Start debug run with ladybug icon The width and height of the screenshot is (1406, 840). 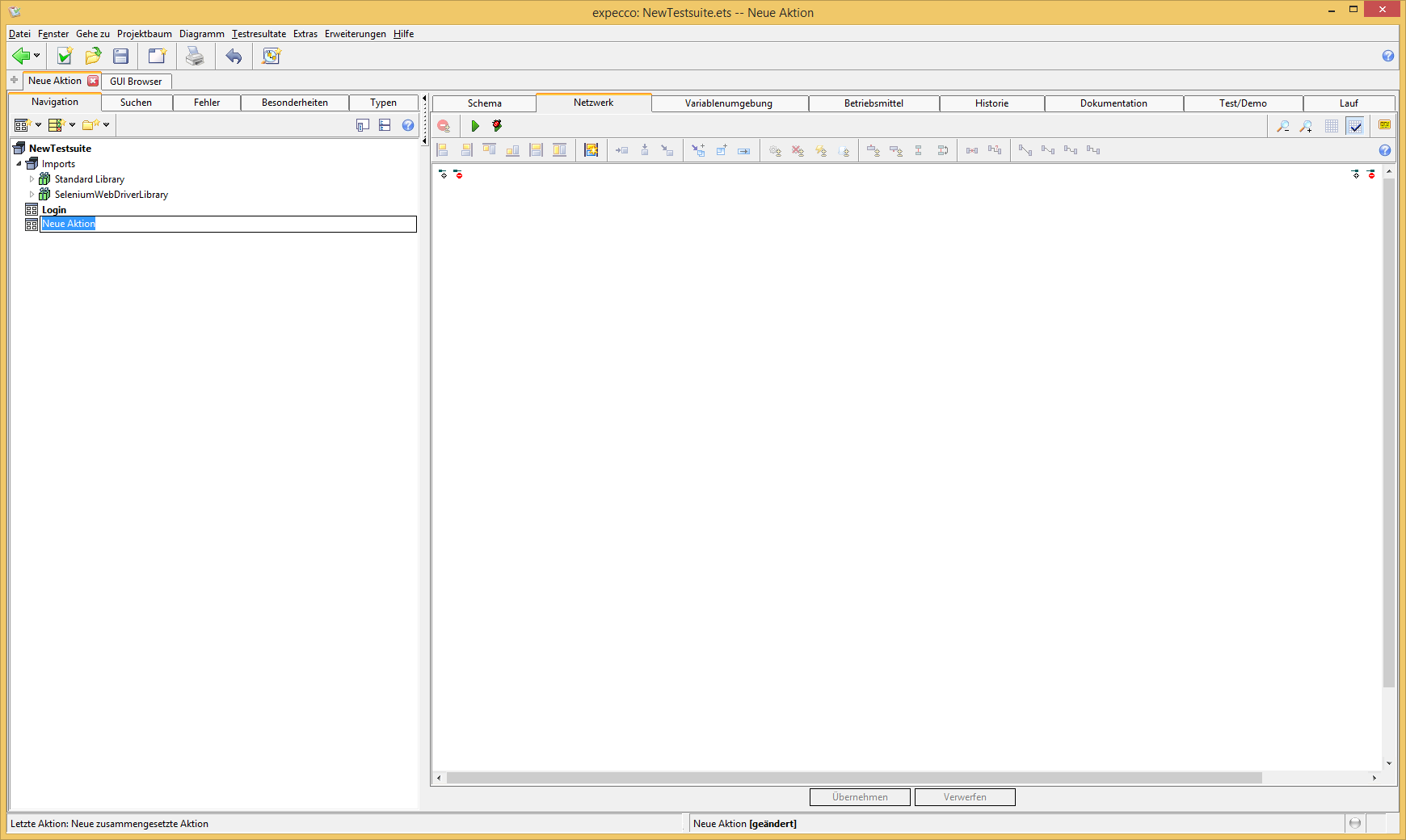(497, 126)
